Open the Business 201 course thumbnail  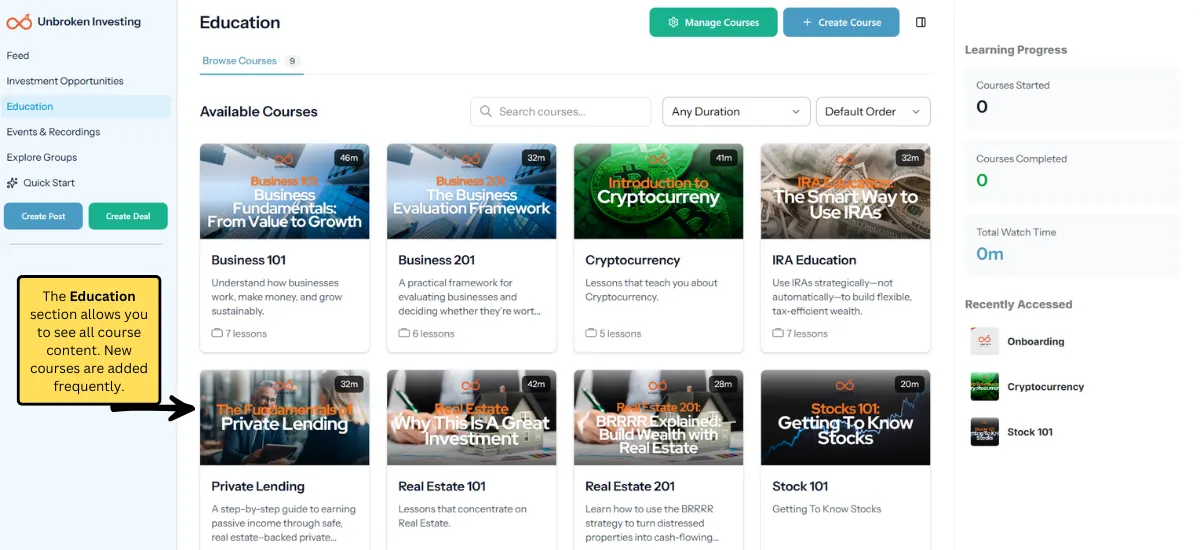click(x=472, y=191)
